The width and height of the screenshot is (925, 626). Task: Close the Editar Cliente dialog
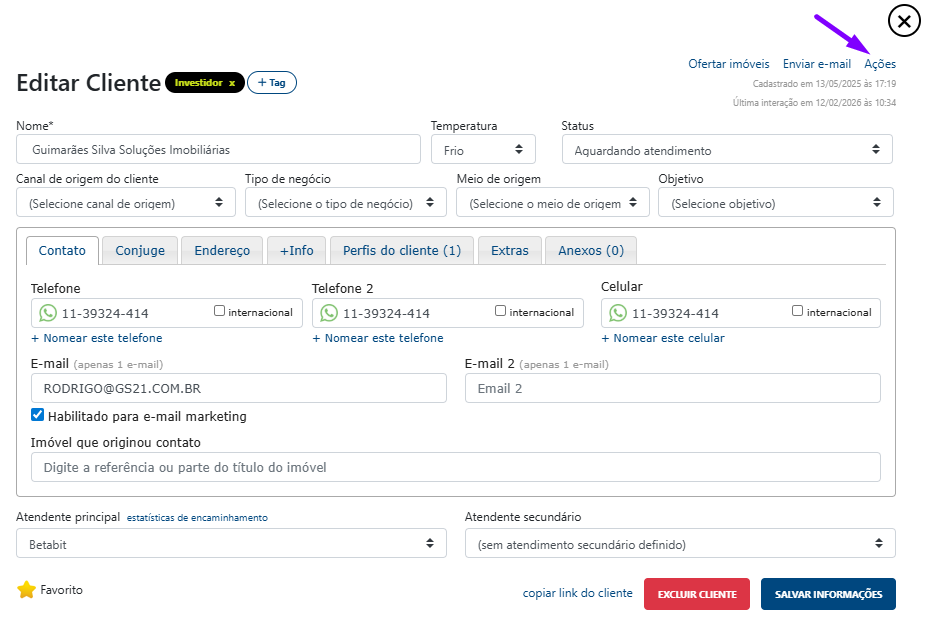pos(904,20)
